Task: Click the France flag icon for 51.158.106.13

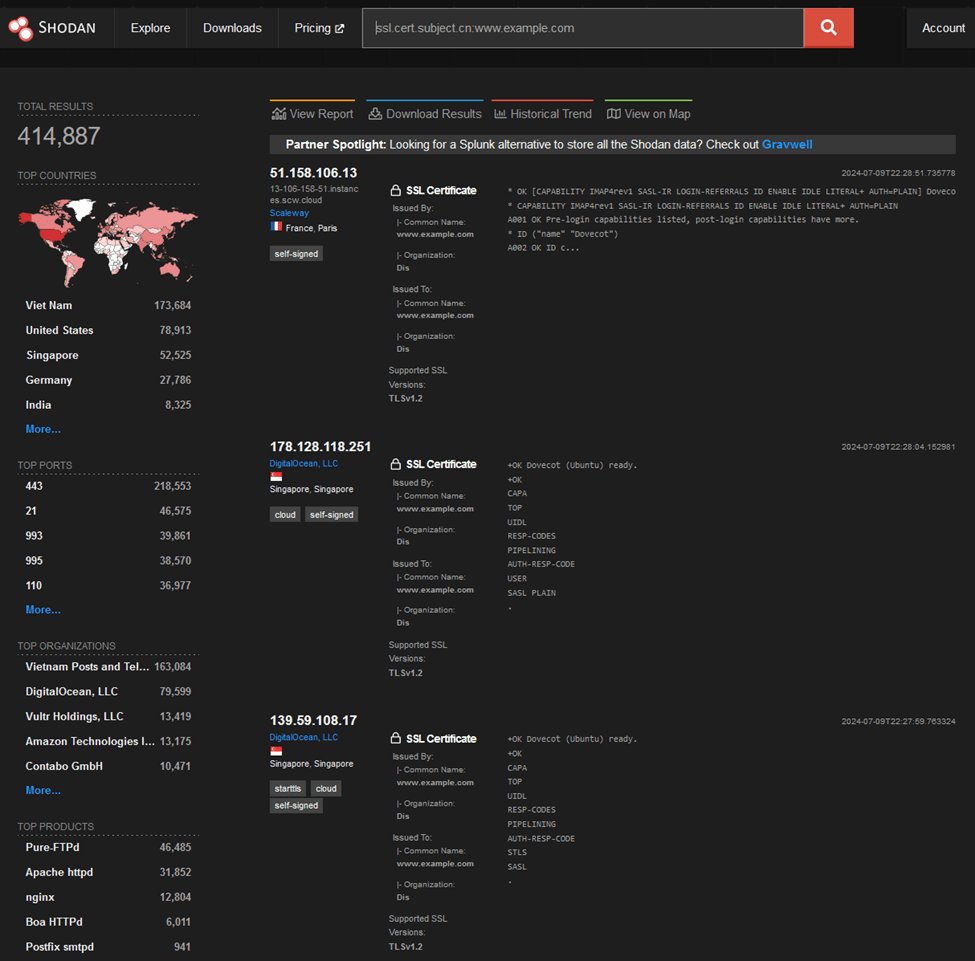Action: (276, 226)
